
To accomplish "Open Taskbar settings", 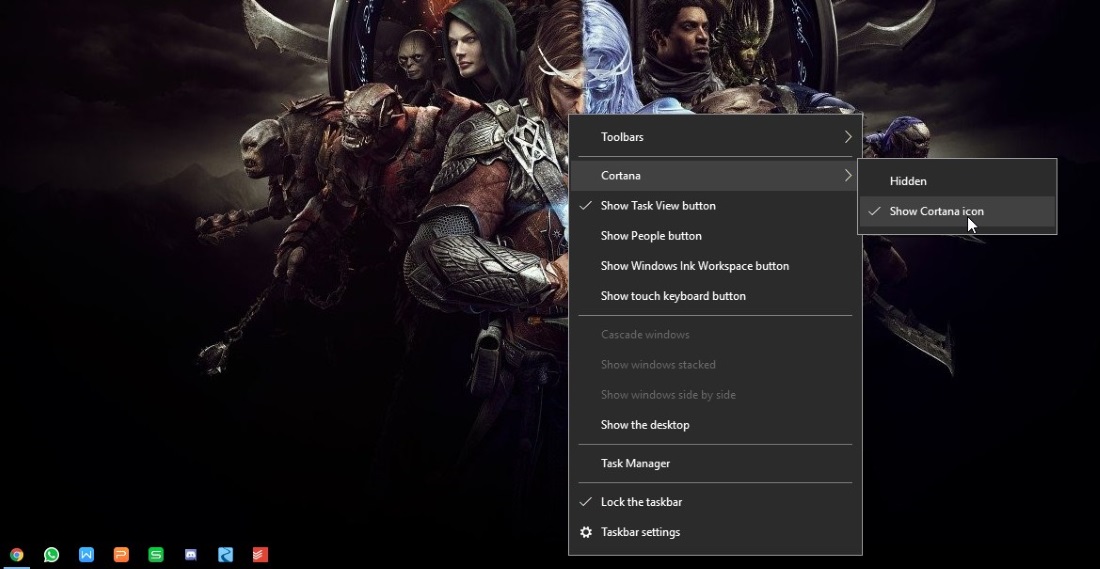I will click(x=715, y=532).
